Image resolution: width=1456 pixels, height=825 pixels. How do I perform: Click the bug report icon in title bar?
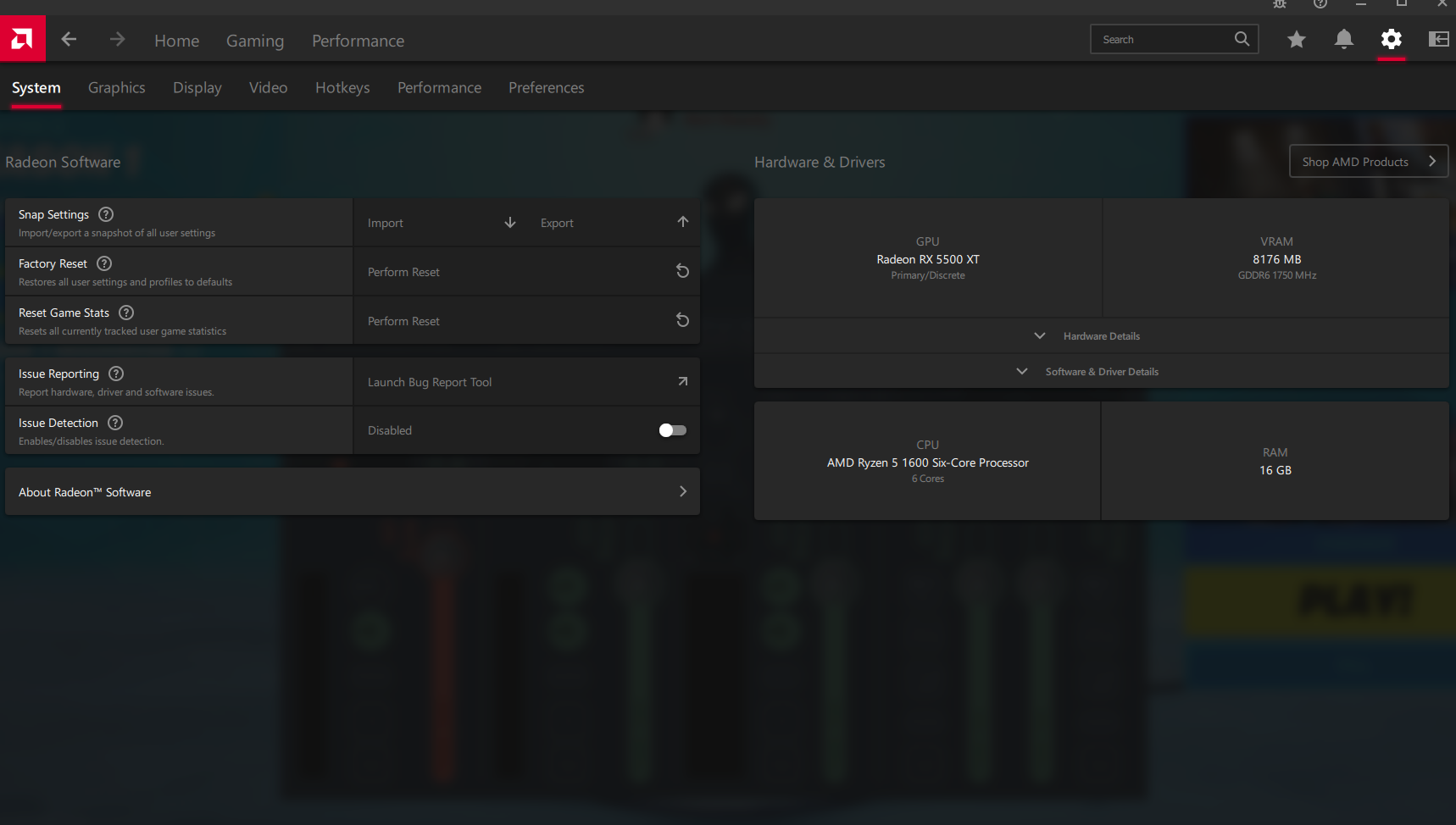click(1280, 3)
